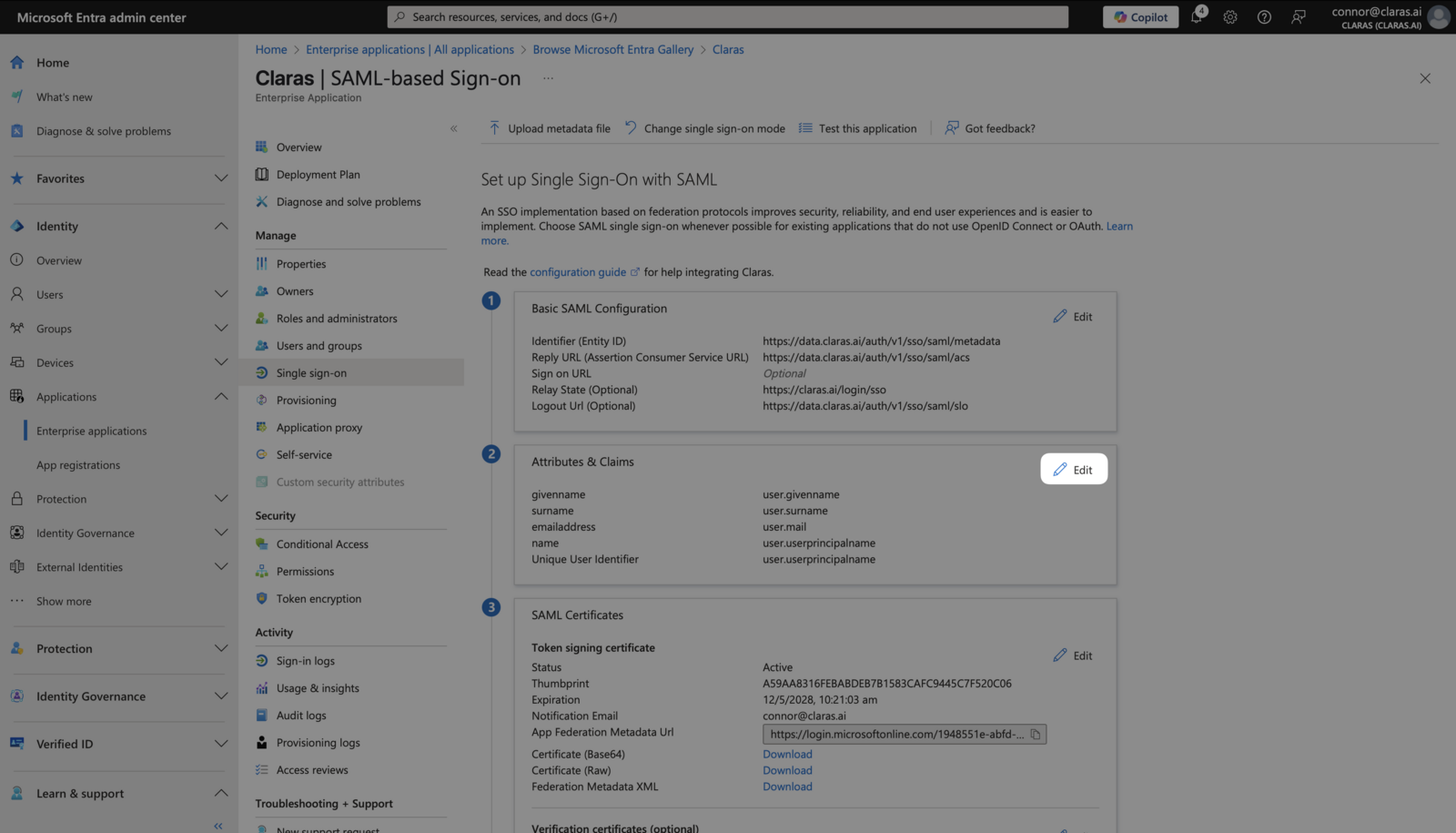Edit Attributes & Claims section
This screenshot has width=1456, height=833.
[1074, 469]
